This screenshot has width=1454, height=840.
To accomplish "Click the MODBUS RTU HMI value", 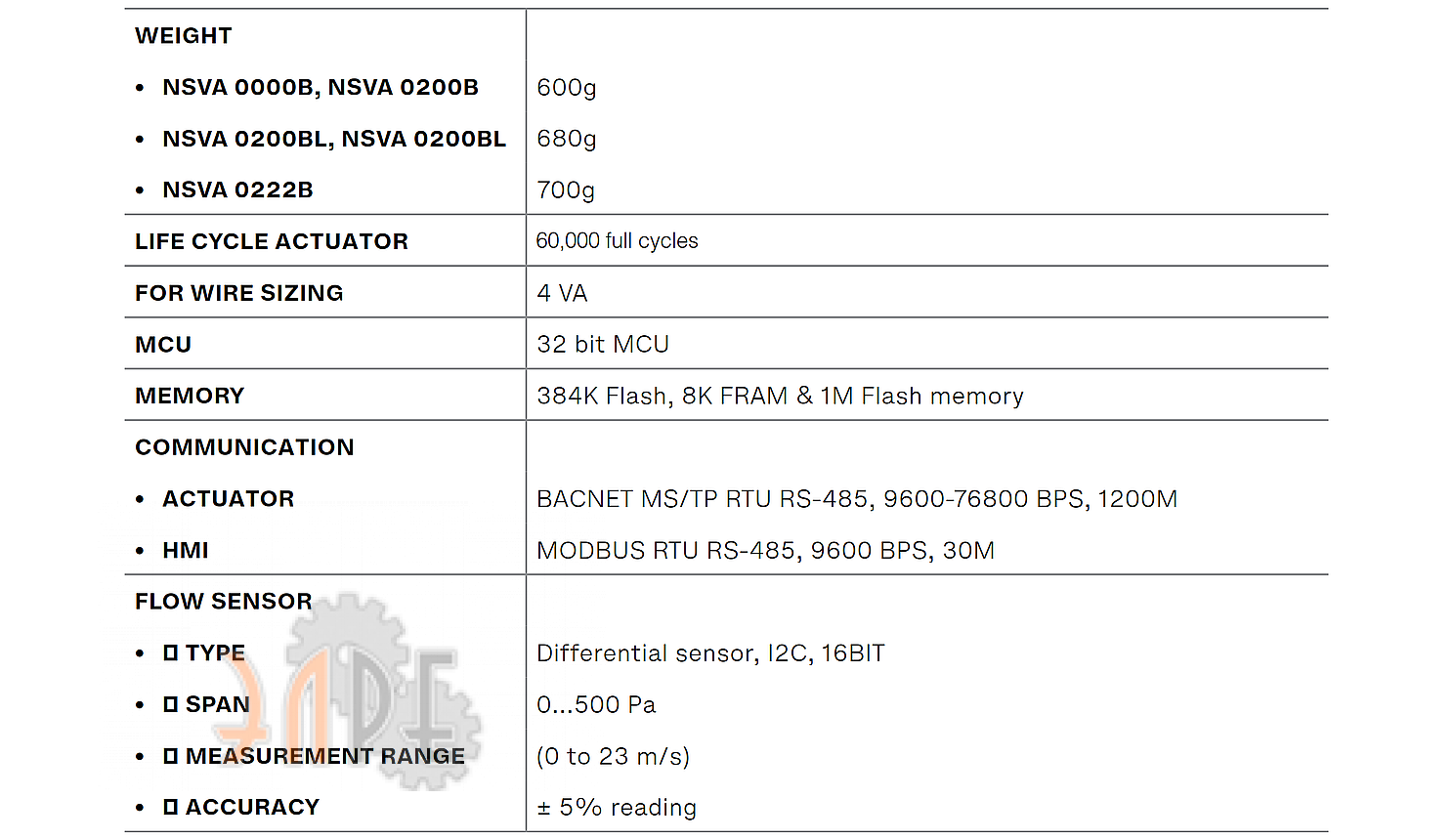I will pos(765,551).
